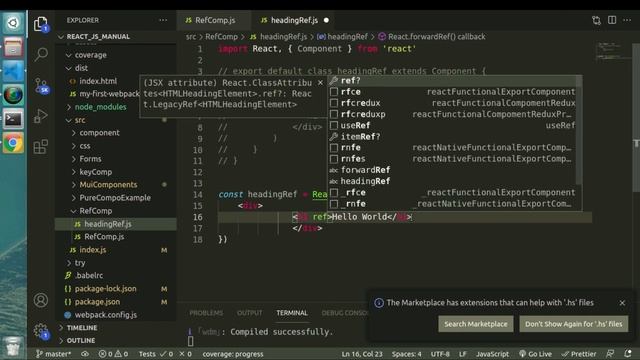Viewport: 640px width, 360px height.
Task: Select rnfe snippet suggestion
Action: 453,147
